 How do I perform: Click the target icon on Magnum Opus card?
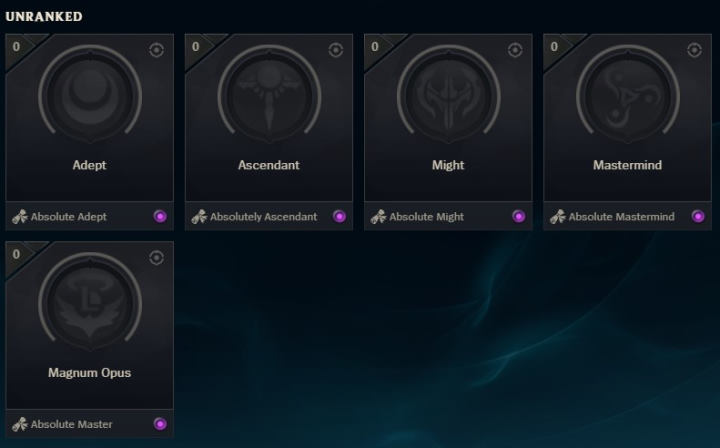(x=157, y=258)
